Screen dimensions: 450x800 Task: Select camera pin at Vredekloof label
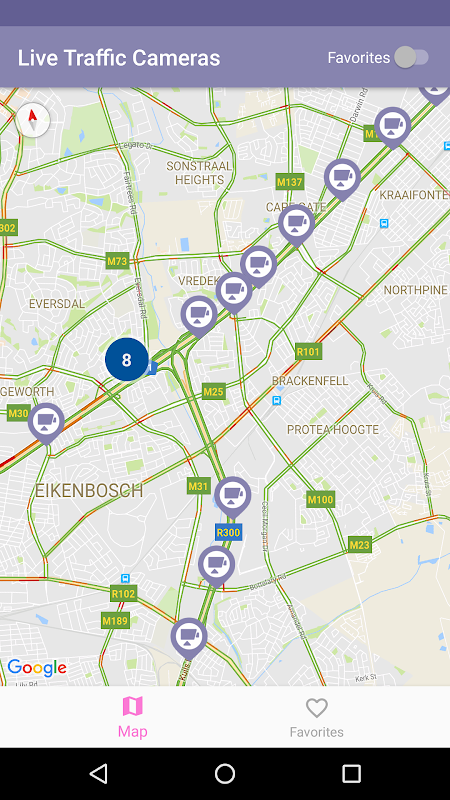click(234, 292)
